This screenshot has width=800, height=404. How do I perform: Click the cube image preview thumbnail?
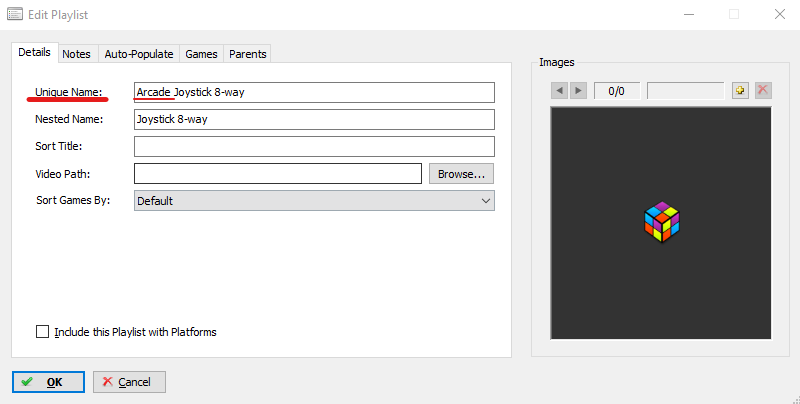(x=661, y=223)
